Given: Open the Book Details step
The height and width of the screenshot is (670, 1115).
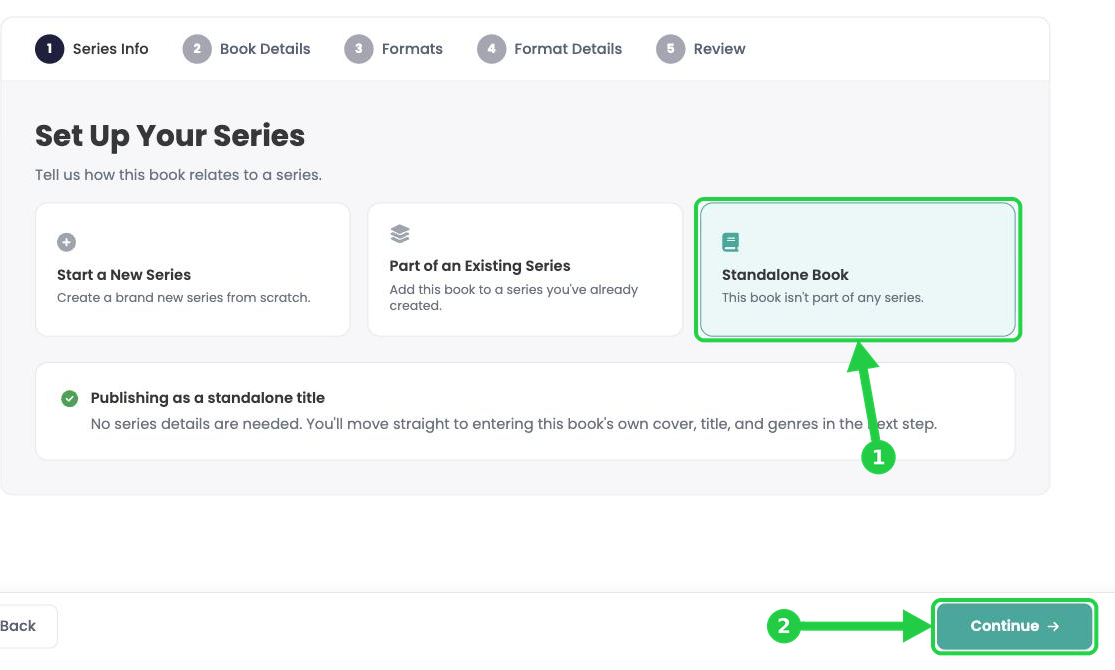Looking at the screenshot, I should tap(247, 49).
